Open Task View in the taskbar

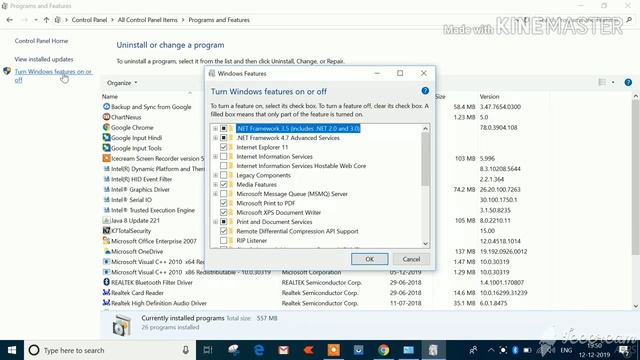[x=208, y=350]
